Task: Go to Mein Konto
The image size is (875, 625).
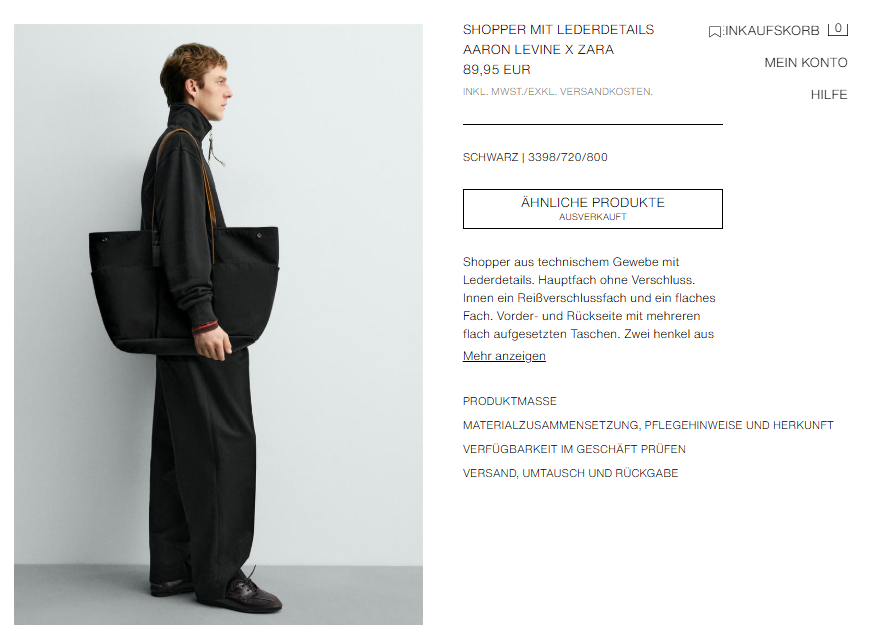Action: [x=806, y=62]
